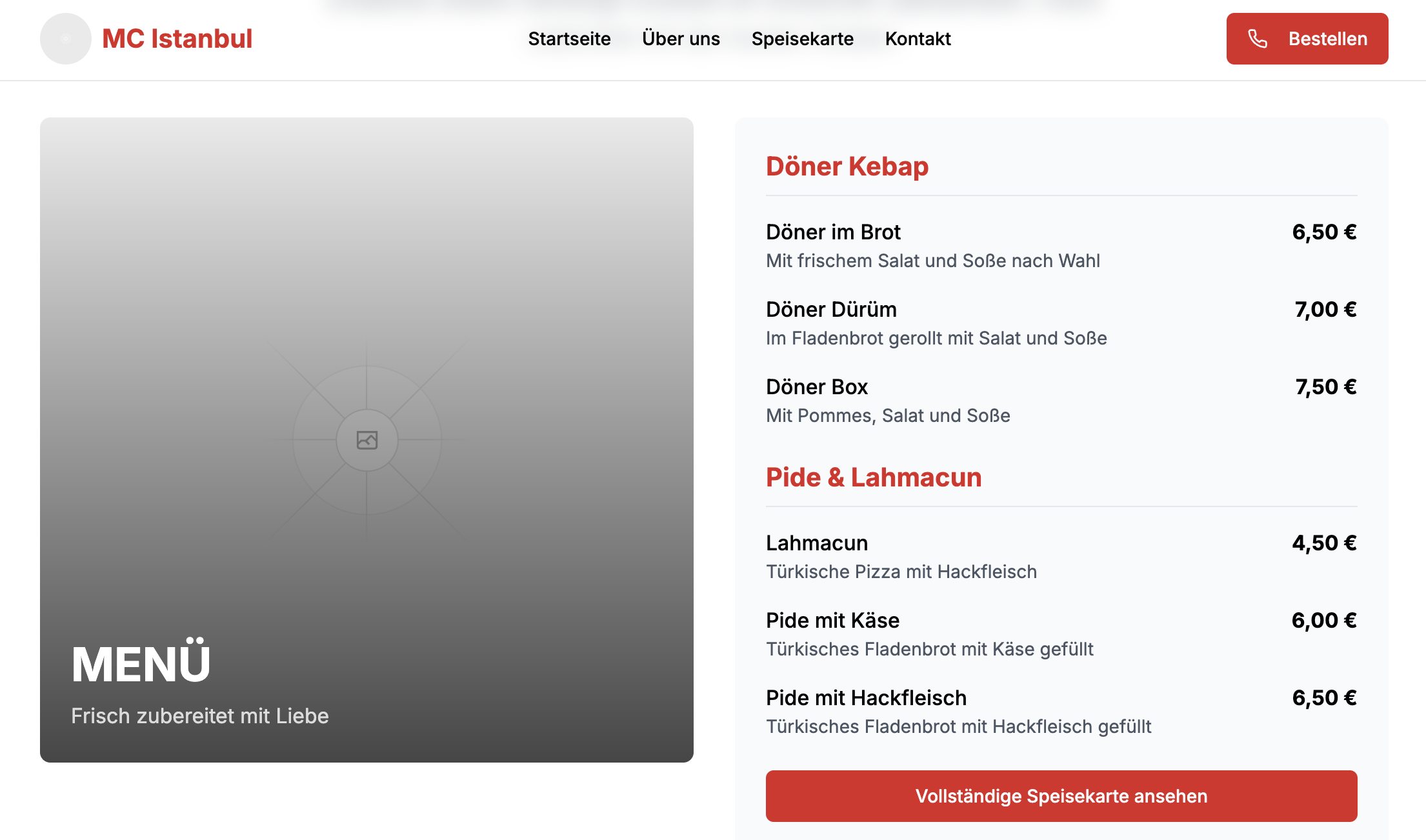Click the 6,00 € Pide mit Käse price

1324,621
